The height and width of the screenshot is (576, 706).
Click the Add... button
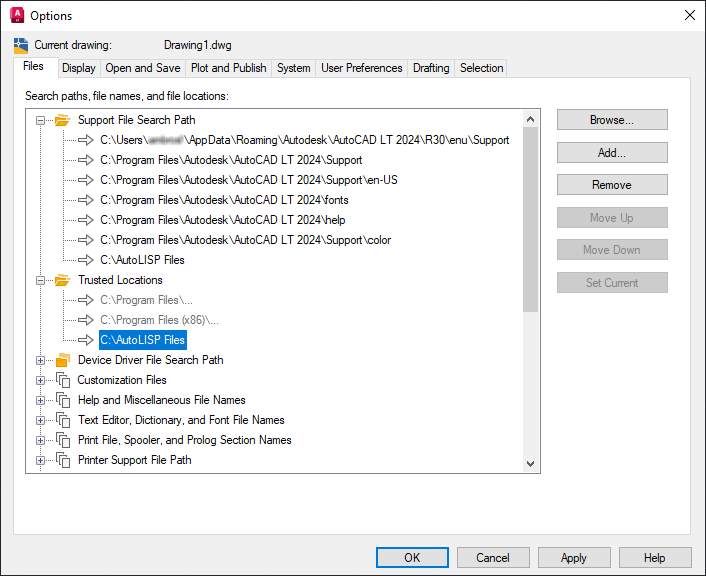point(612,153)
